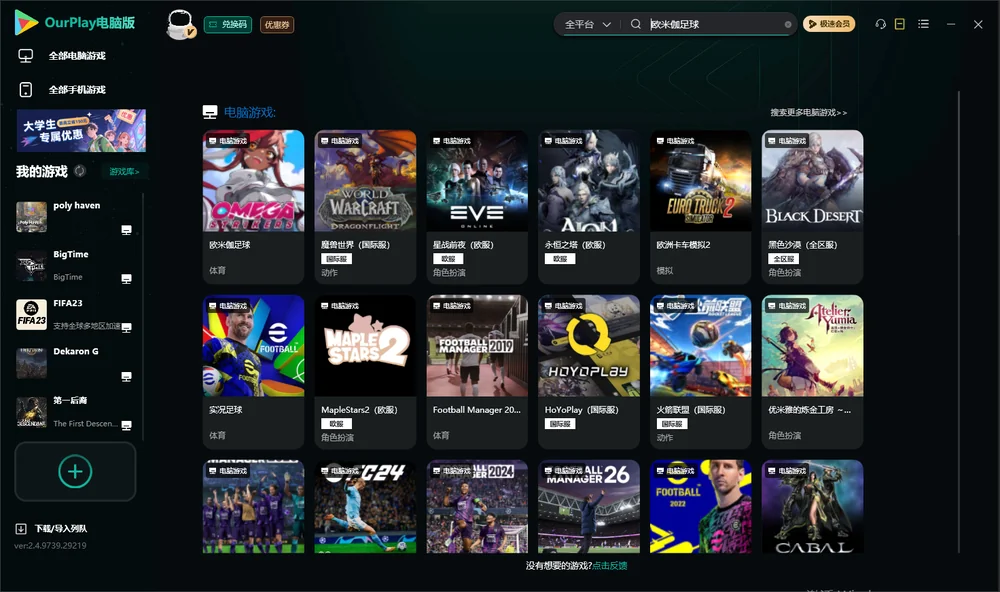
Task: Open the eFootball 2022 card
Action: [x=700, y=507]
